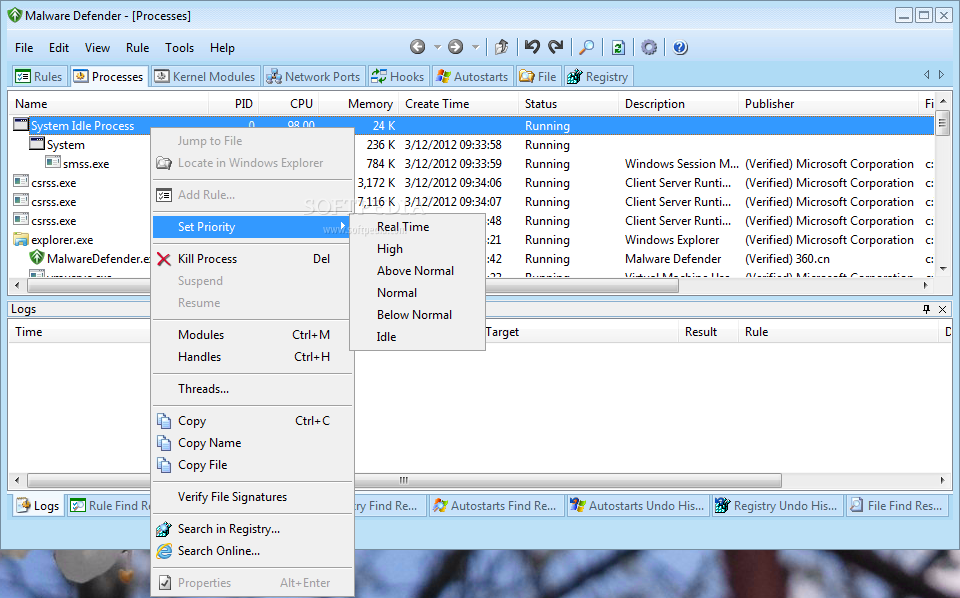
Task: Open the Rule menu
Action: tap(137, 48)
